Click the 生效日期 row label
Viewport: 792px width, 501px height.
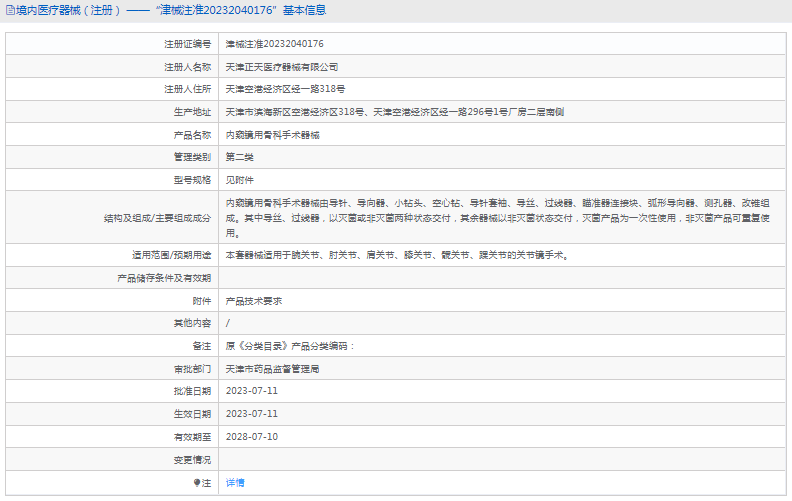(x=192, y=414)
